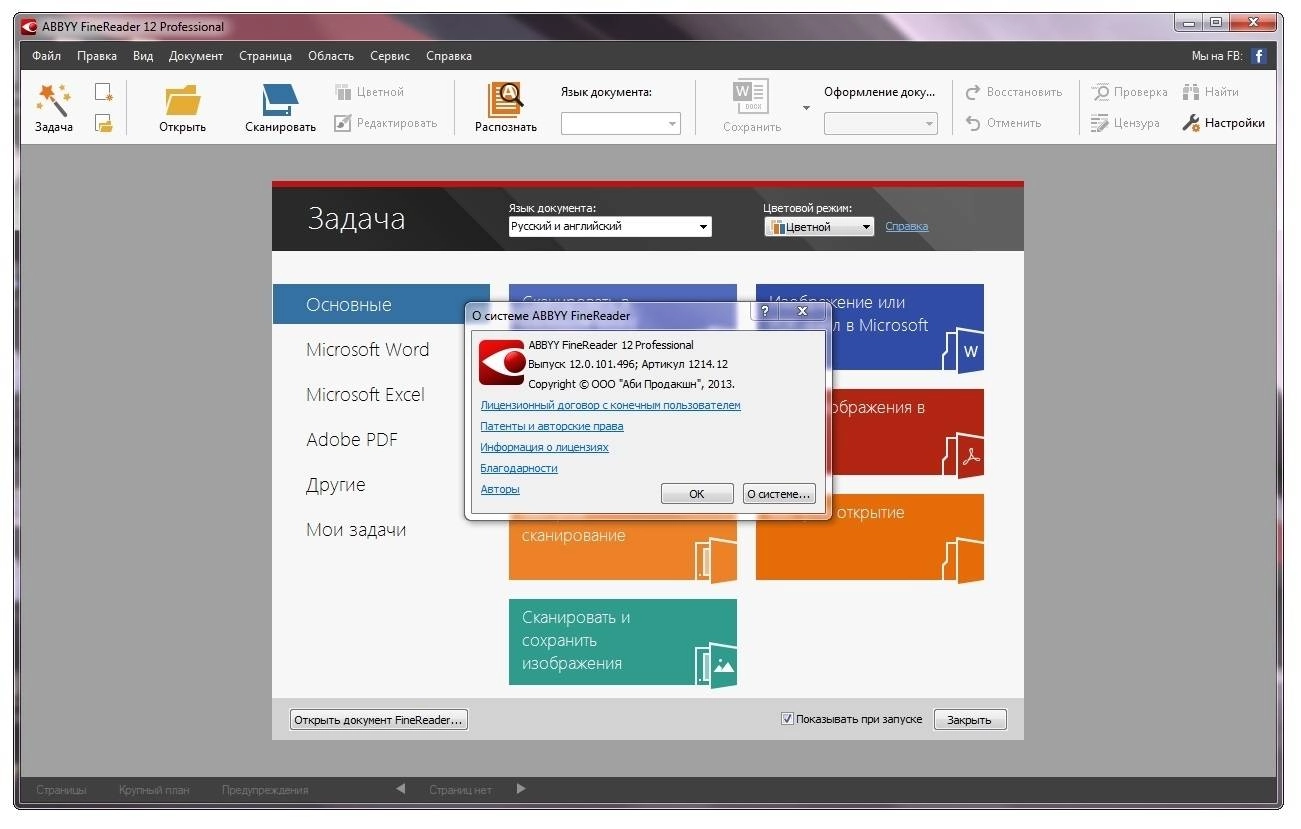Click the ABBYY icon in the title bar

coord(30,27)
